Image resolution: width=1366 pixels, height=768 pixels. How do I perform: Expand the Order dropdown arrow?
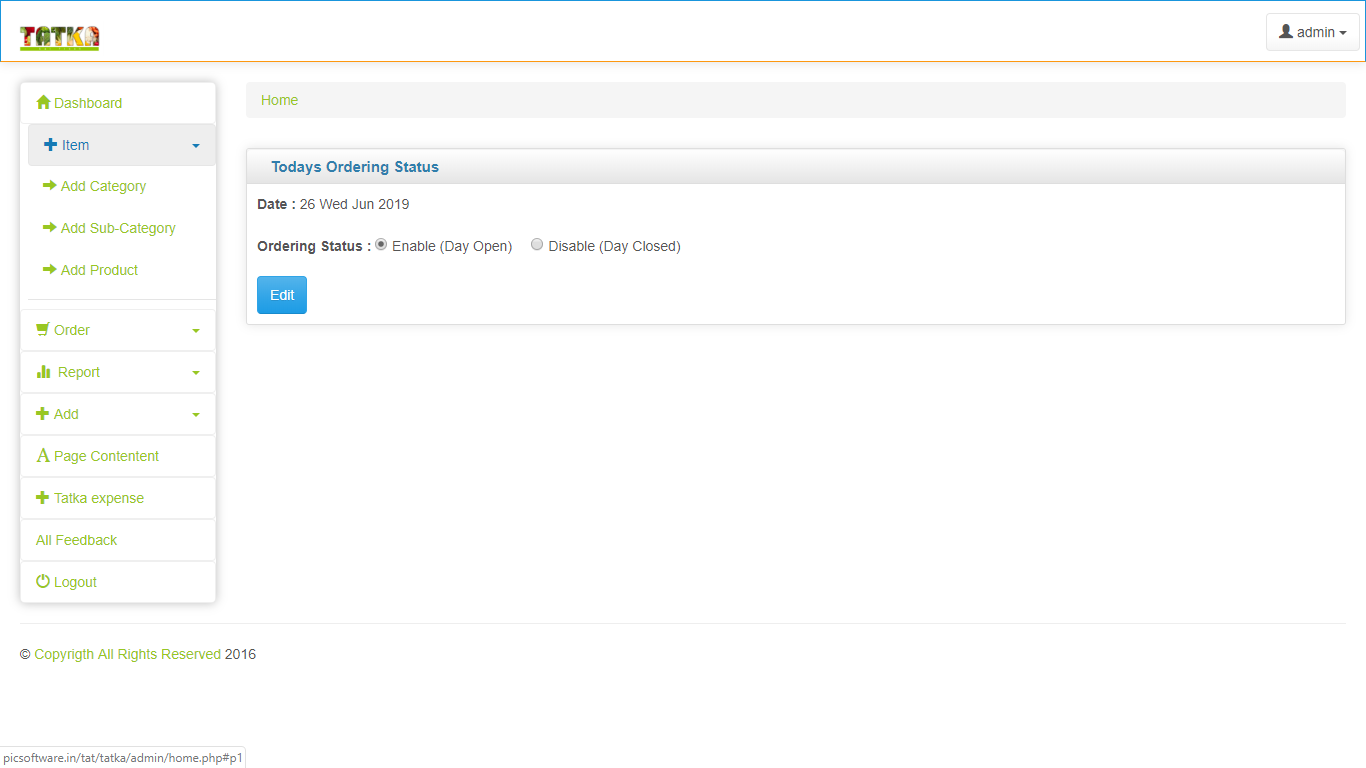(x=196, y=331)
